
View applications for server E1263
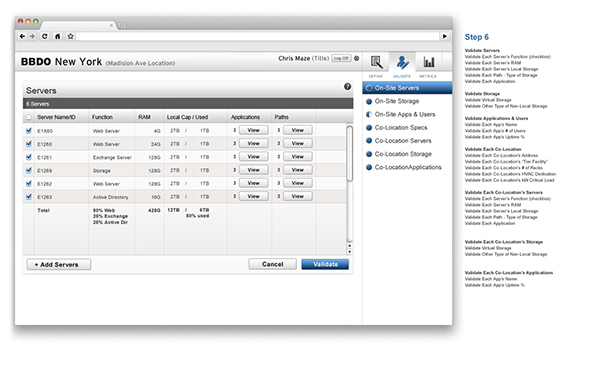pos(254,196)
